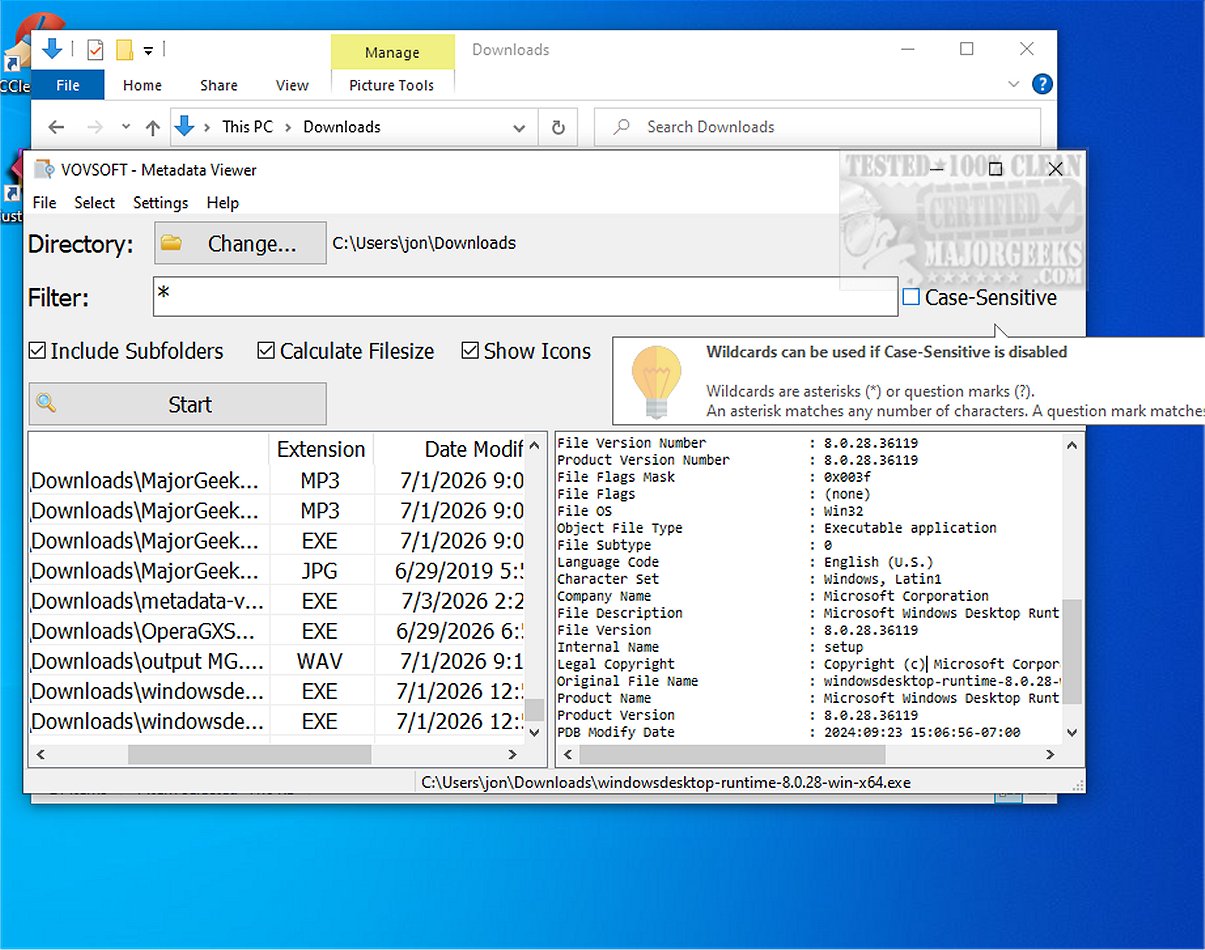Image resolution: width=1205 pixels, height=950 pixels.
Task: Select the Picture Tools tab
Action: tap(392, 85)
